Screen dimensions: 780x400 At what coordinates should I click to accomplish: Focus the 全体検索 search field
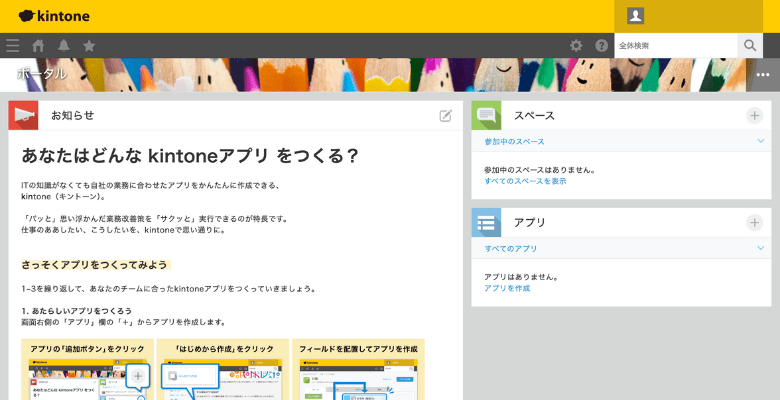coord(675,46)
